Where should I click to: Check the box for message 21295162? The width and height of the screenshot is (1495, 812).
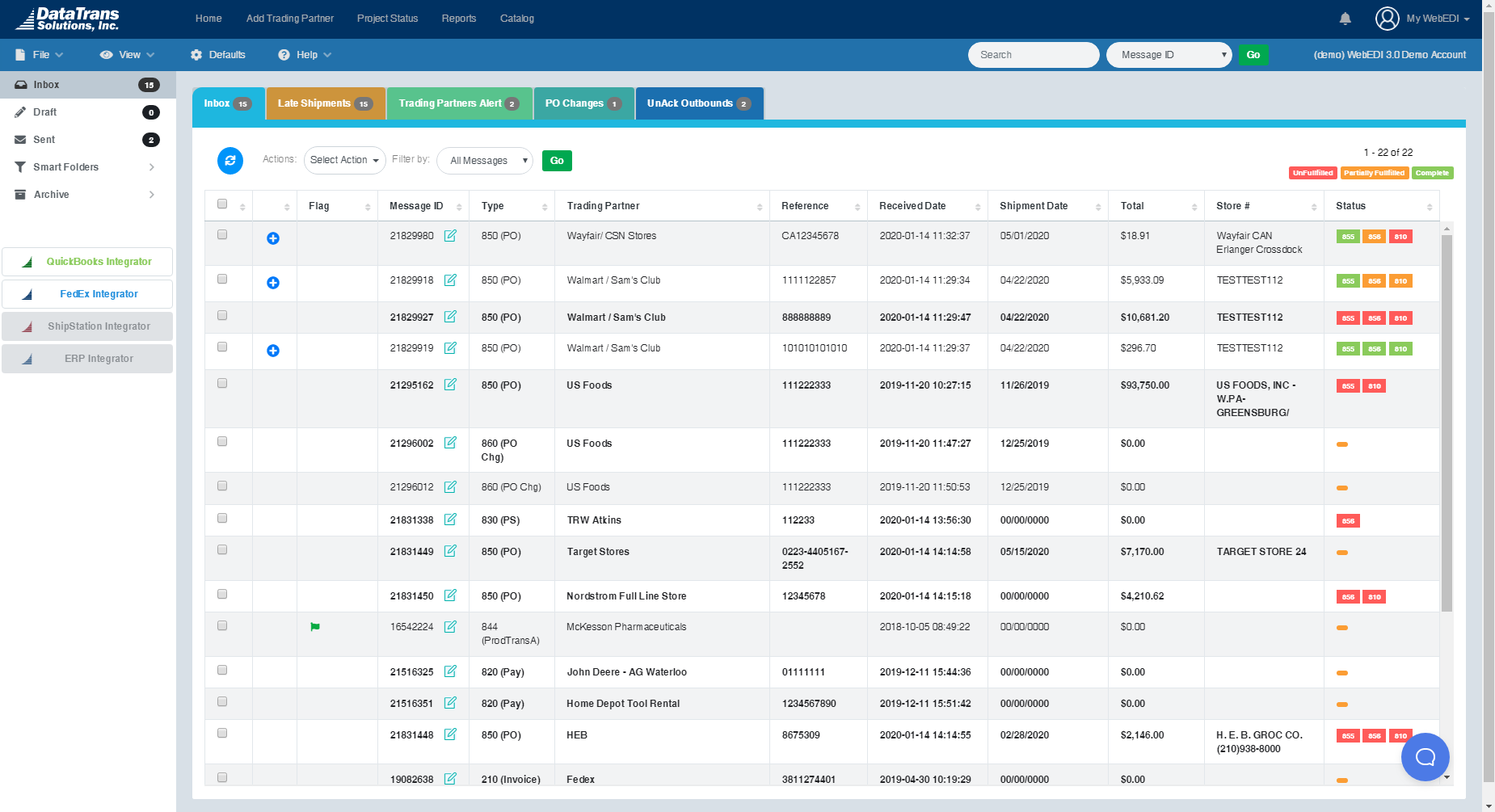pos(222,384)
